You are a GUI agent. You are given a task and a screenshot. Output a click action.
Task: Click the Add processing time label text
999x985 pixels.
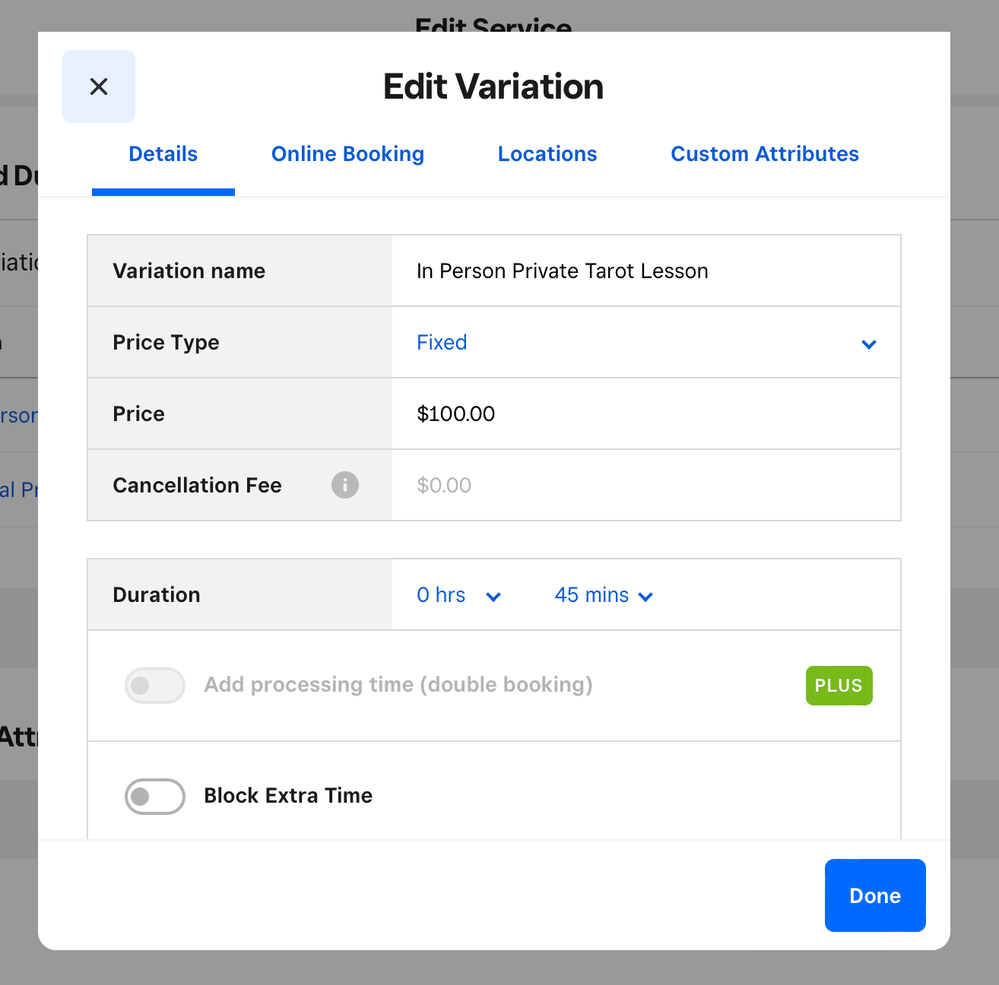coord(398,685)
